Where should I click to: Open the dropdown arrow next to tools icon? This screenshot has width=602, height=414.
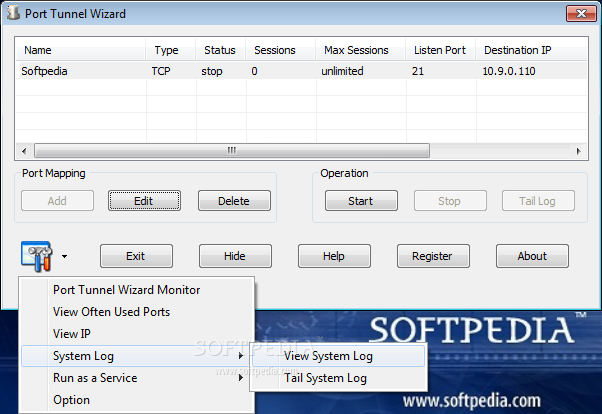[x=64, y=256]
